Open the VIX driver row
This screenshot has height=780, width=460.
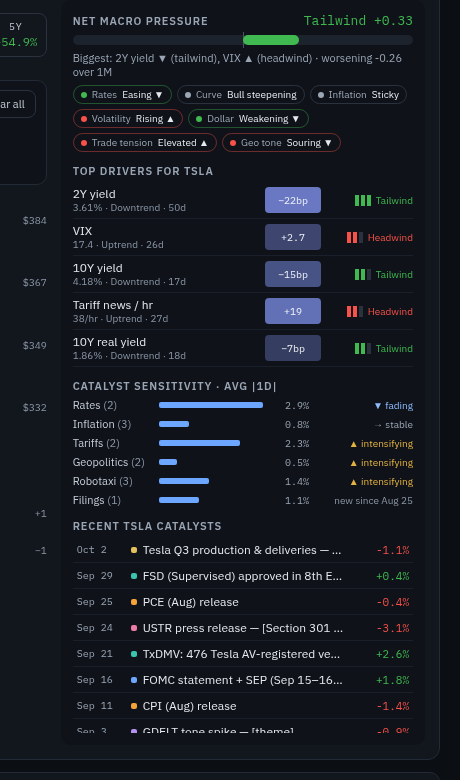click(243, 237)
